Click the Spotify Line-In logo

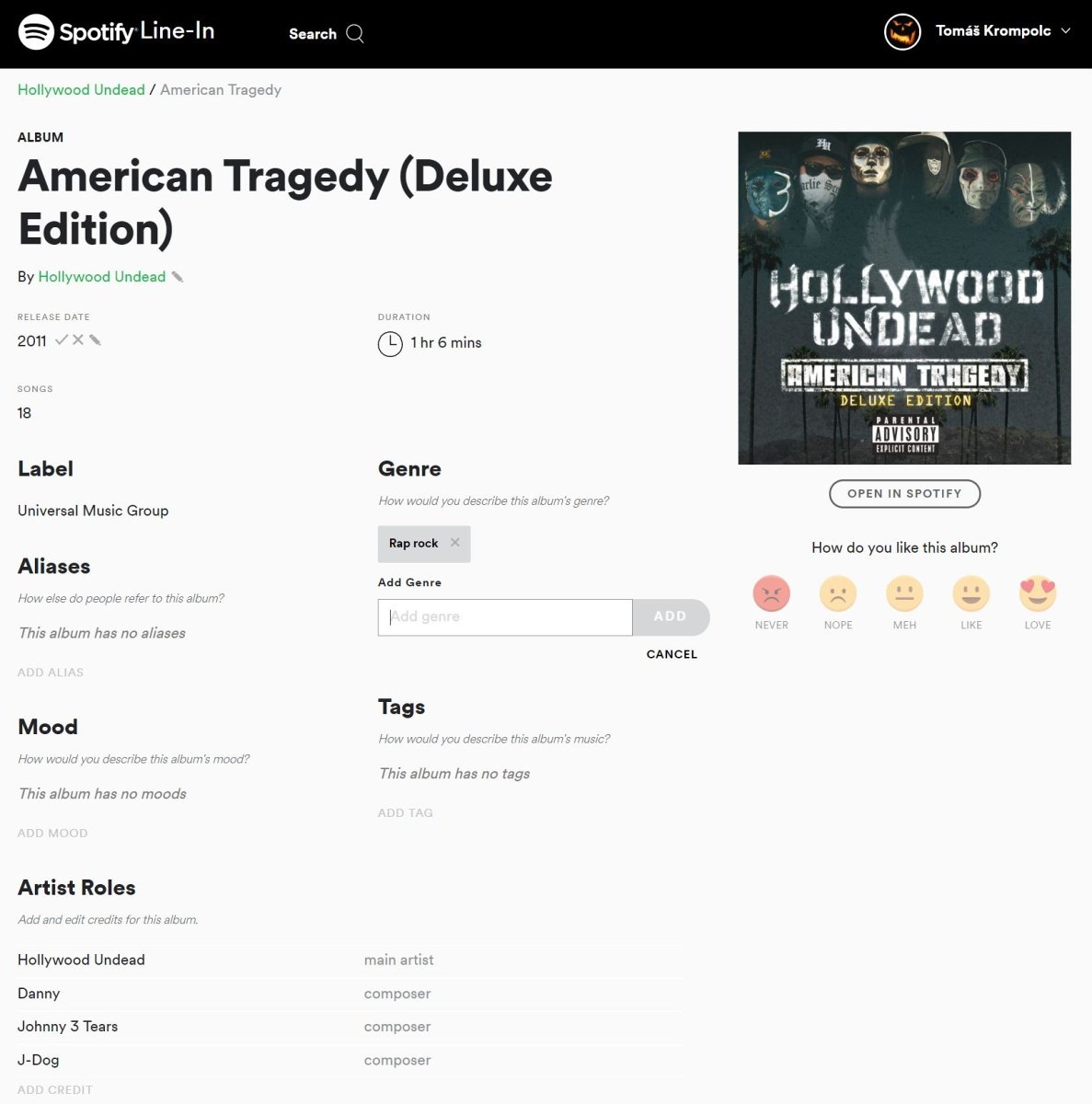116,32
